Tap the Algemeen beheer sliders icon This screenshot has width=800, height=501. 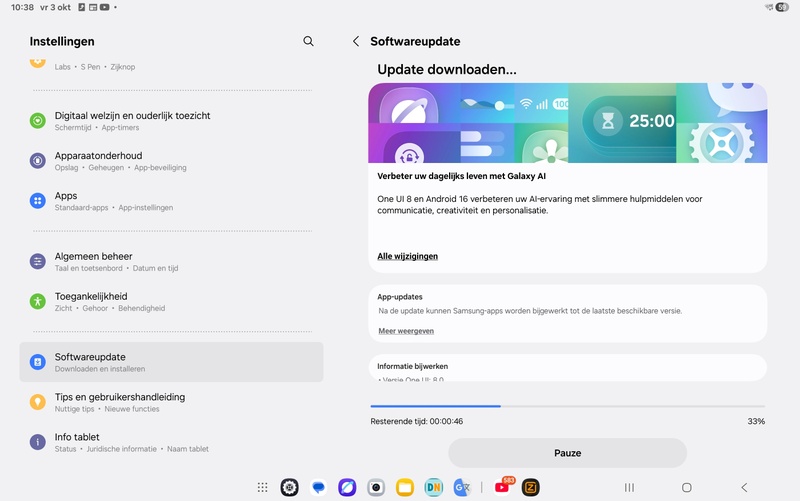click(38, 262)
